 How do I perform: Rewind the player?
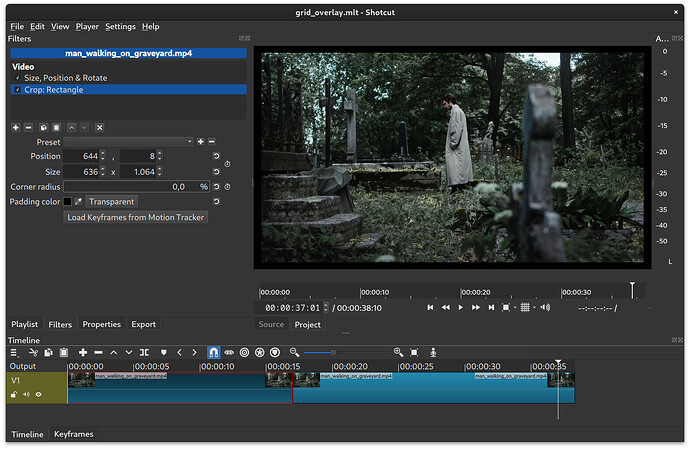coord(446,308)
